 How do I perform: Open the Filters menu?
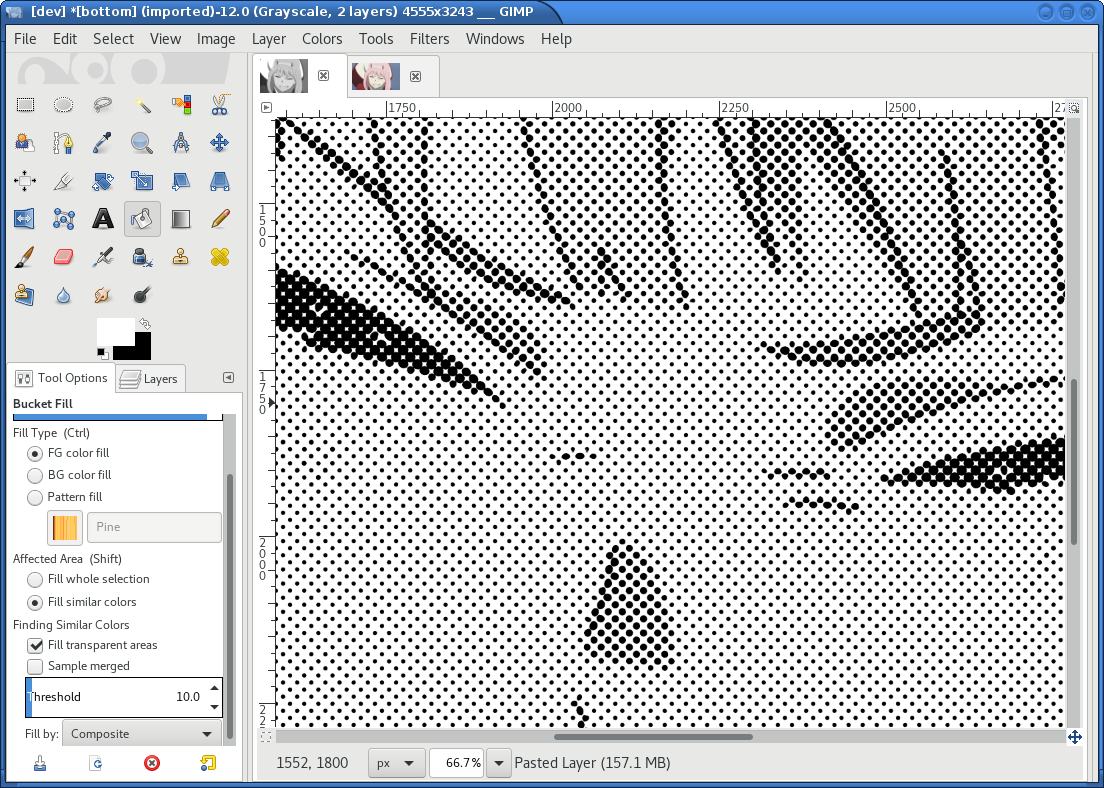429,39
